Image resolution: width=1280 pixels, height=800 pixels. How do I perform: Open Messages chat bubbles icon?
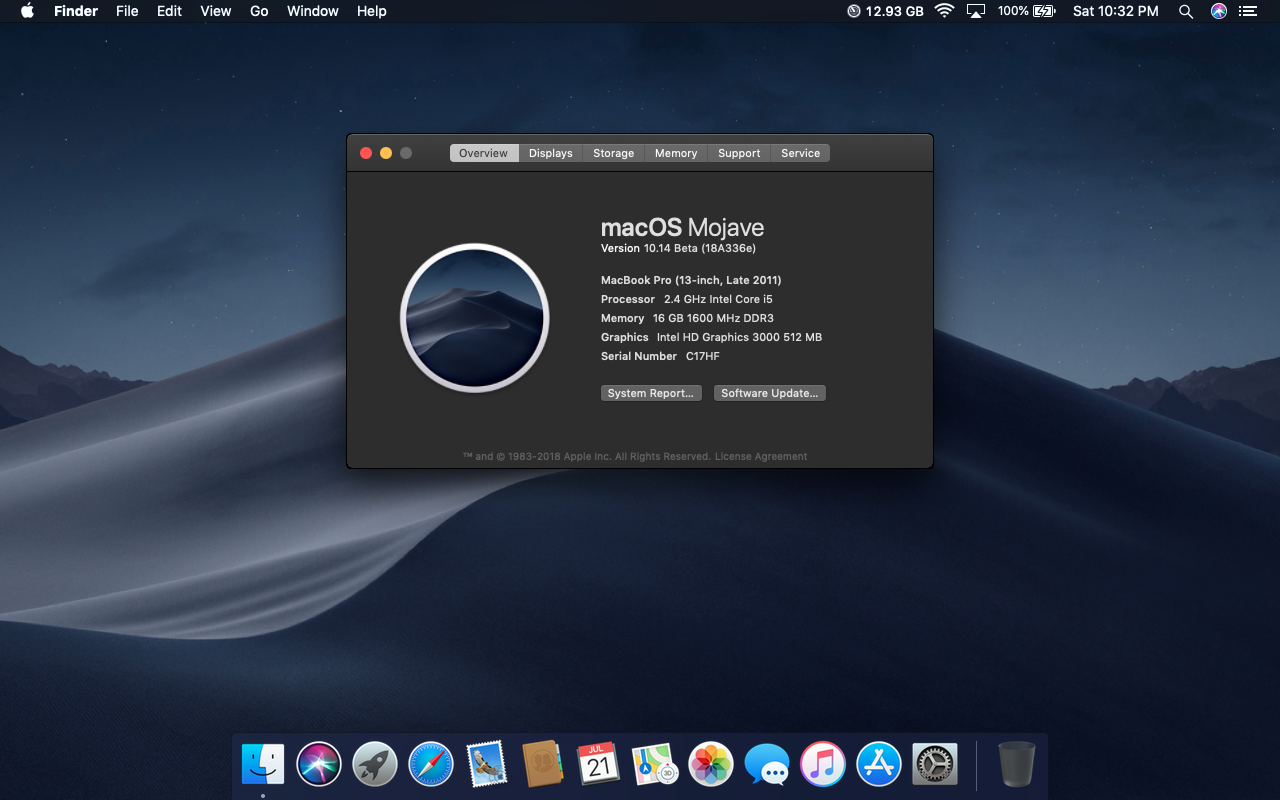(x=767, y=766)
